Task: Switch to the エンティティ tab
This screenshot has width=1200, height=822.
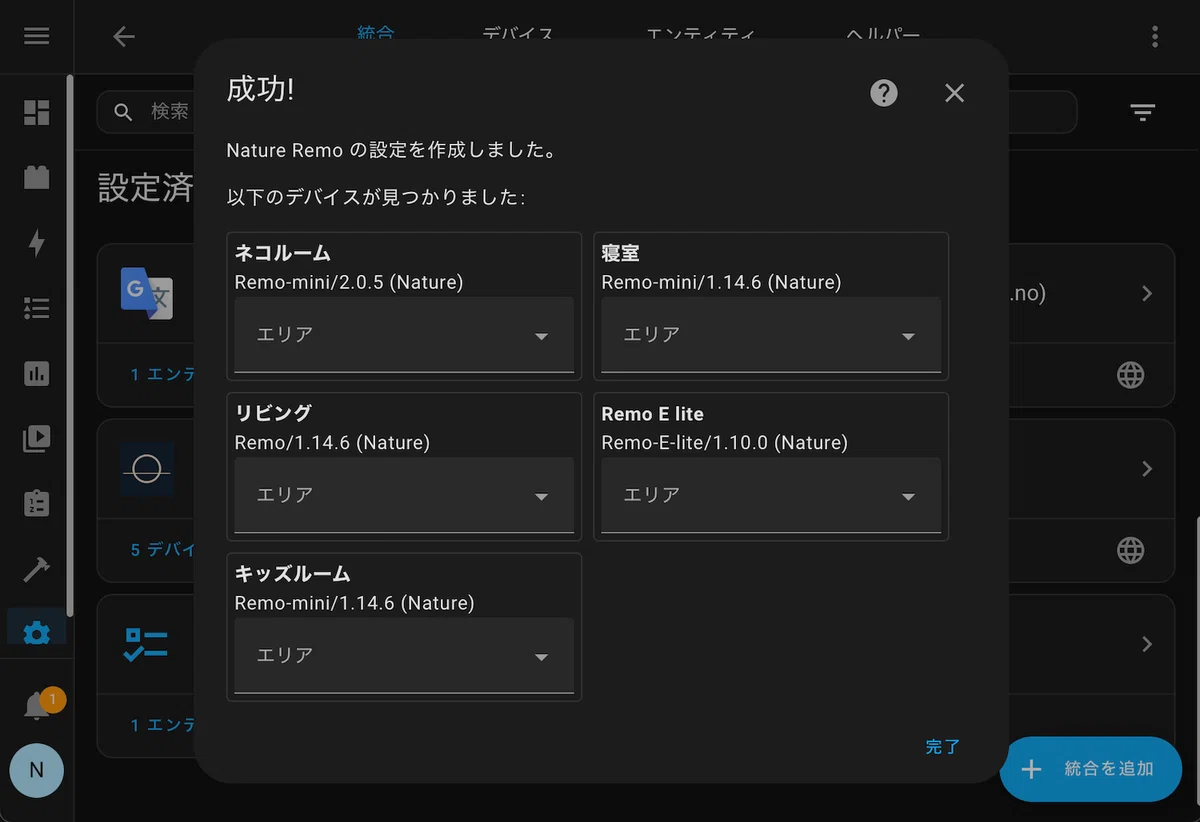Action: click(700, 34)
